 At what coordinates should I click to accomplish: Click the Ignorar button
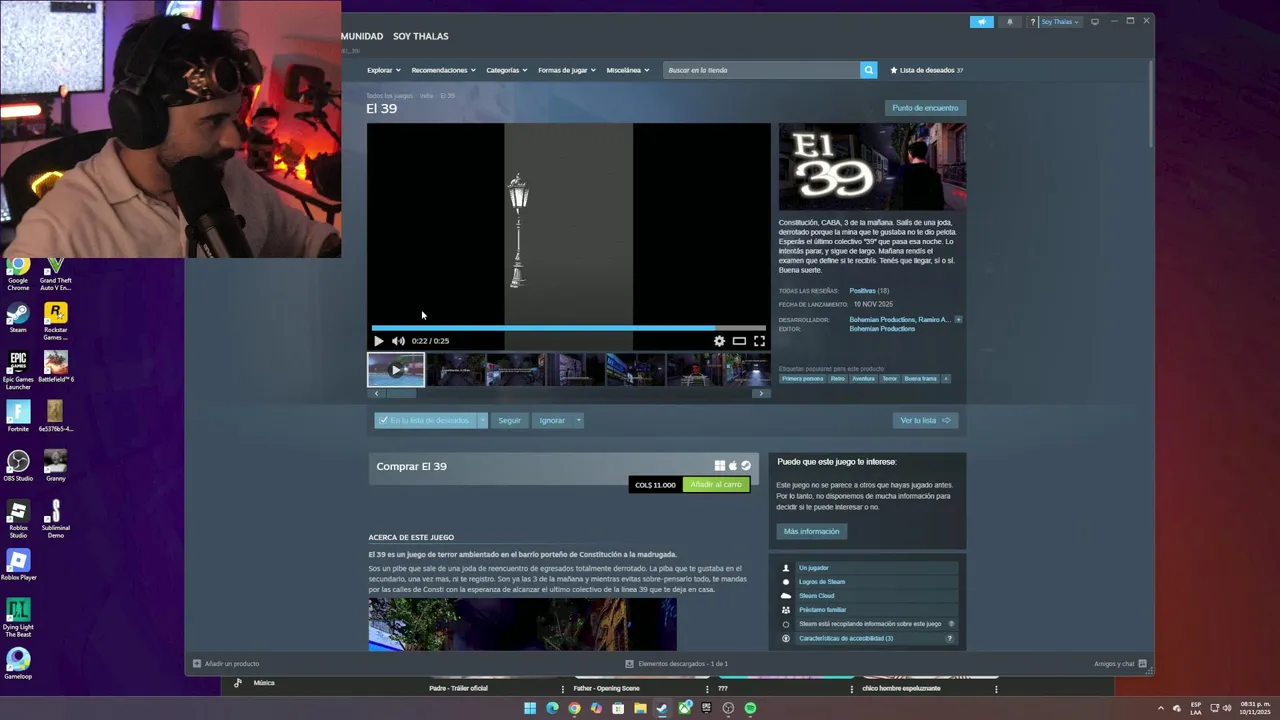coord(552,421)
